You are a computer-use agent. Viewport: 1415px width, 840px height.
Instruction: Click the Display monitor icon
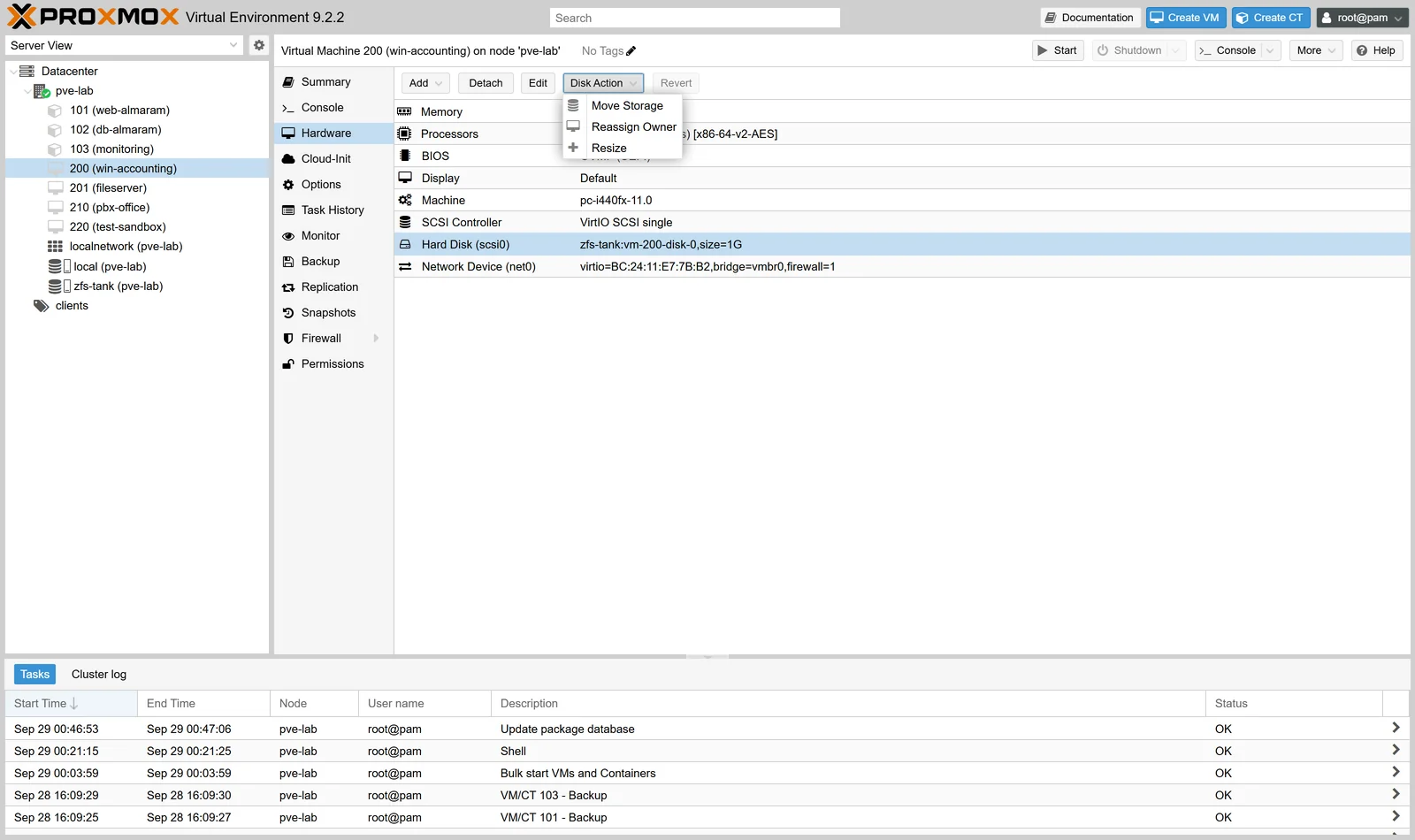click(405, 178)
